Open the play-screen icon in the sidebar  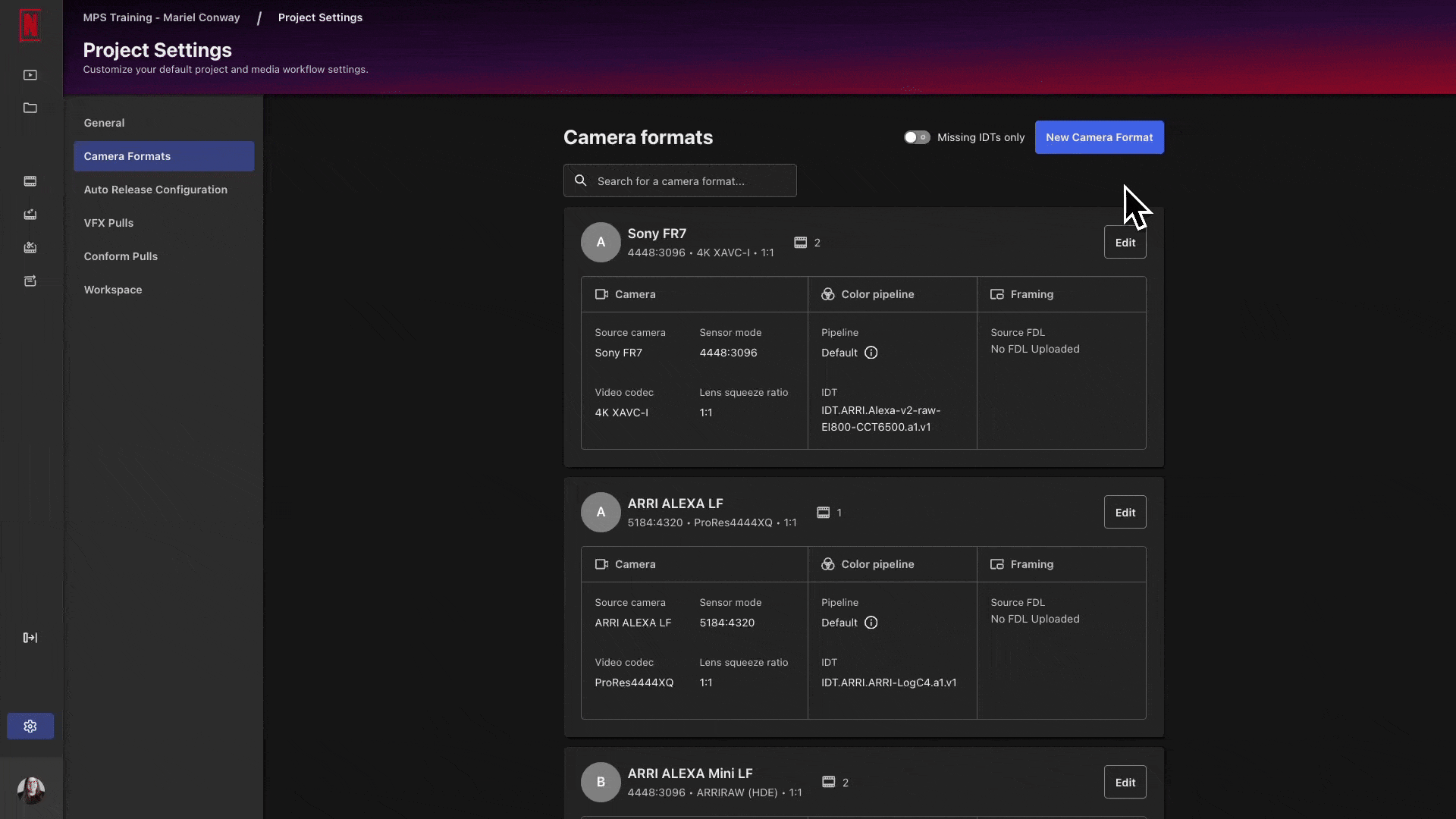30,75
